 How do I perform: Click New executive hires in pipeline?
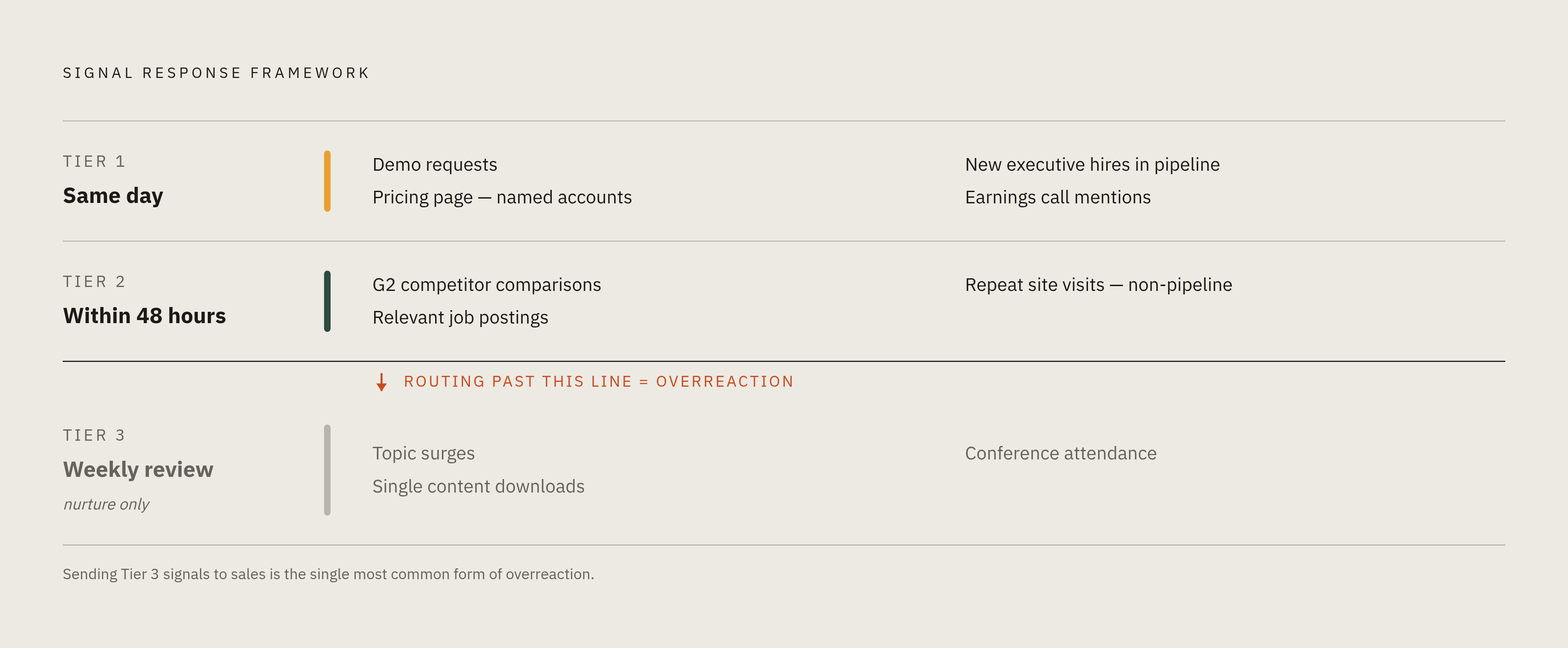click(1092, 164)
